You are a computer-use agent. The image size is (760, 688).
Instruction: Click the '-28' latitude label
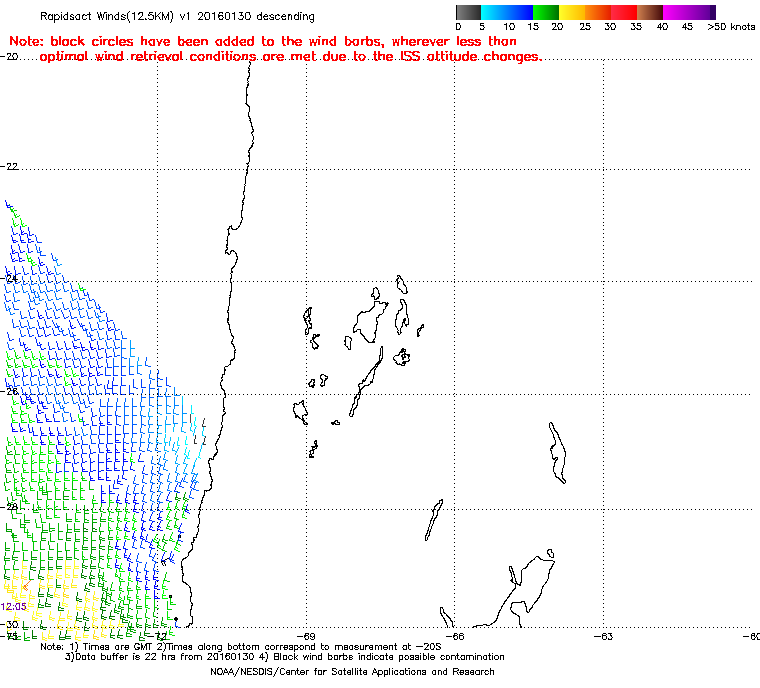click(10, 507)
